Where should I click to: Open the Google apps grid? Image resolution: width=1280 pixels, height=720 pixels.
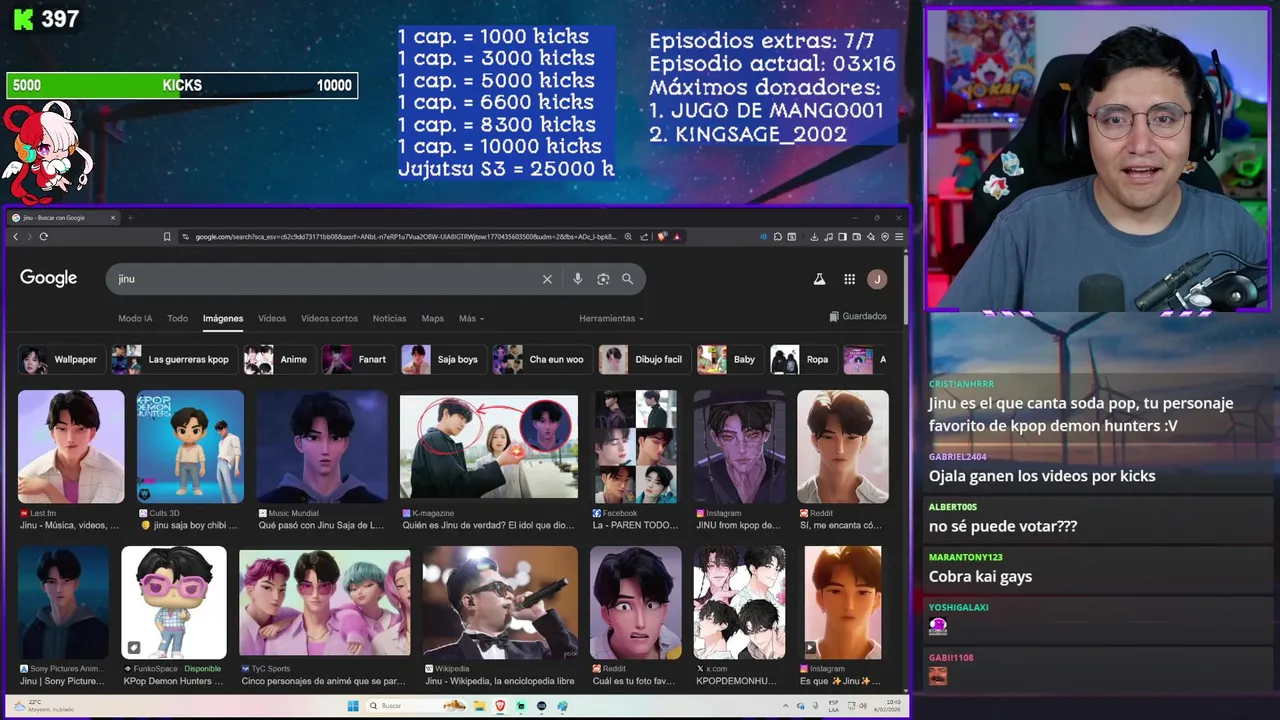849,279
